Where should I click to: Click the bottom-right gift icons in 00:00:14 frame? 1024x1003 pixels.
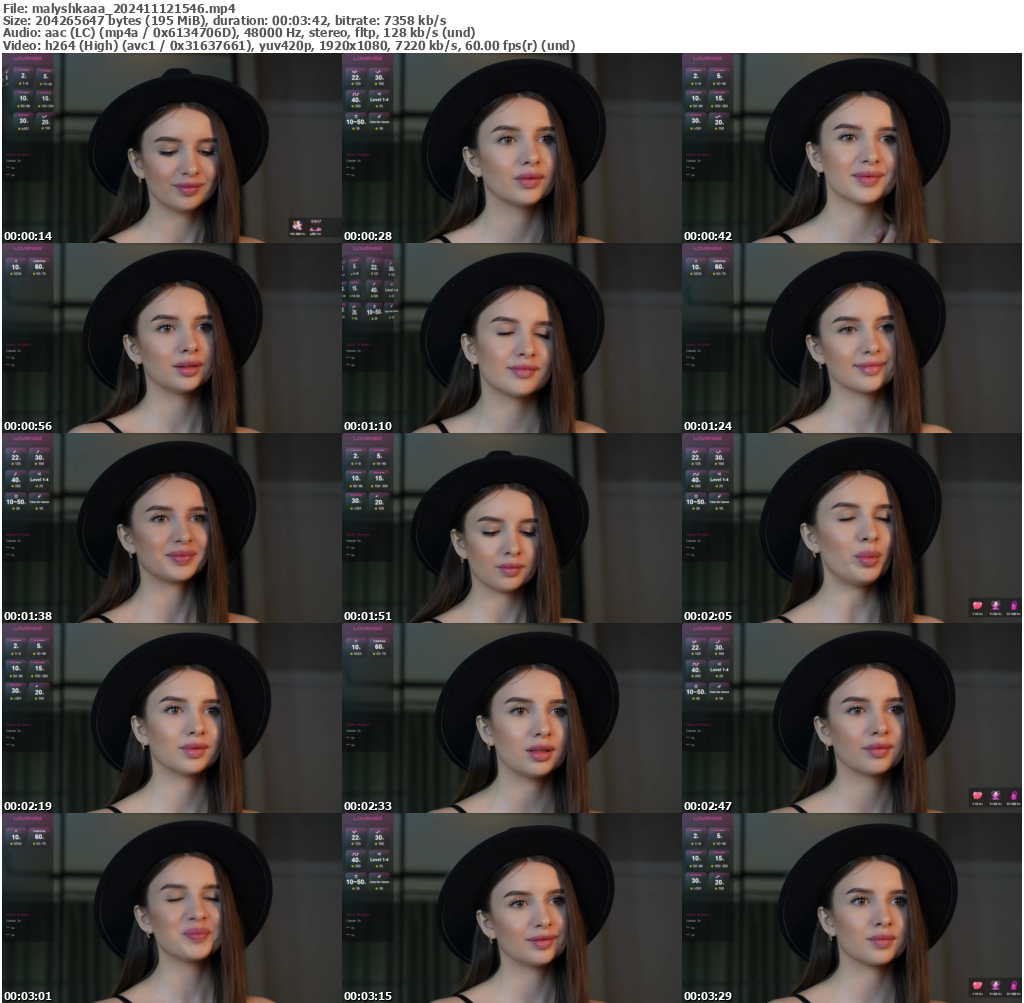[306, 227]
